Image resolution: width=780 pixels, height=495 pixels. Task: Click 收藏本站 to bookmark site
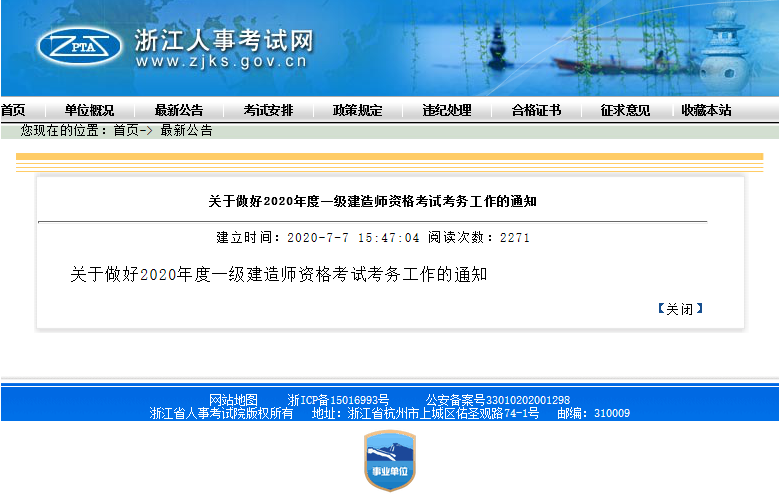(x=706, y=110)
